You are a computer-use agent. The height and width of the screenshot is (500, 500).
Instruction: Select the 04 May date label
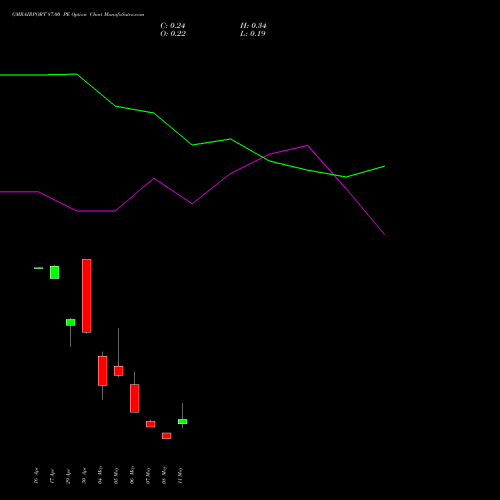(x=100, y=475)
